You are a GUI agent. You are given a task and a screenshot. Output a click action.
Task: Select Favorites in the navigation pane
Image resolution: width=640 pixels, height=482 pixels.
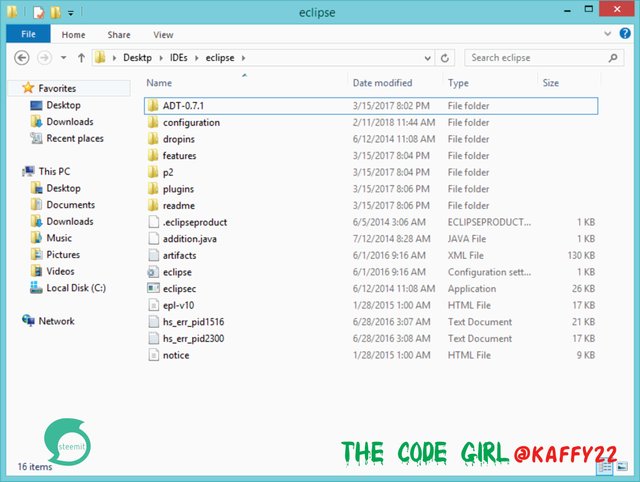click(57, 88)
